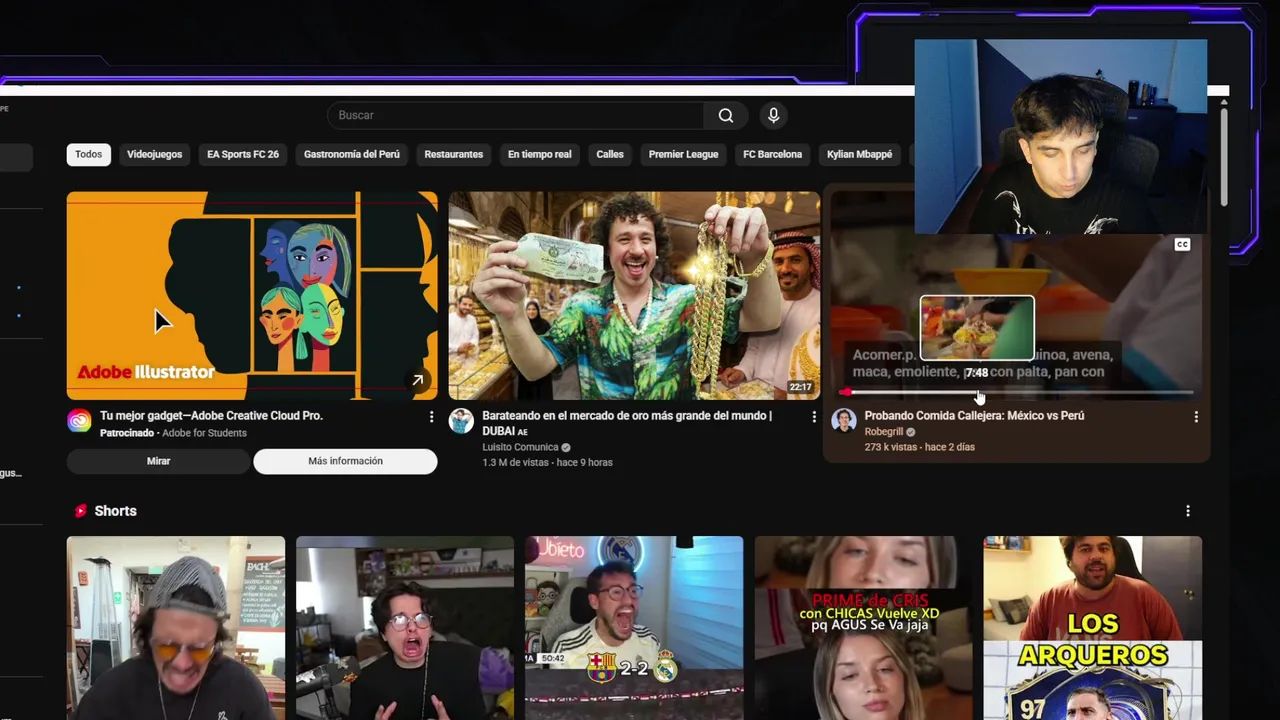1280x720 pixels.
Task: Click the Patrocinado label
Action: pyautogui.click(x=127, y=433)
